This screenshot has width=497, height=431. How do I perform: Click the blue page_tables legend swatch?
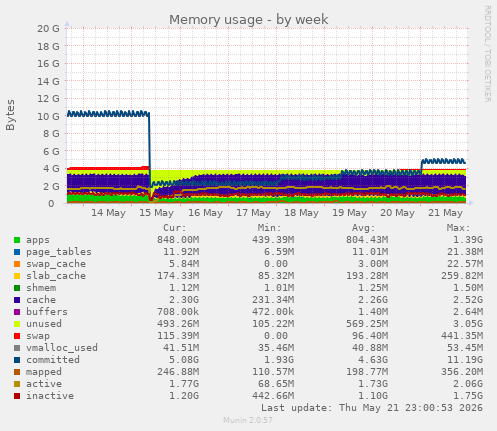pos(17,252)
